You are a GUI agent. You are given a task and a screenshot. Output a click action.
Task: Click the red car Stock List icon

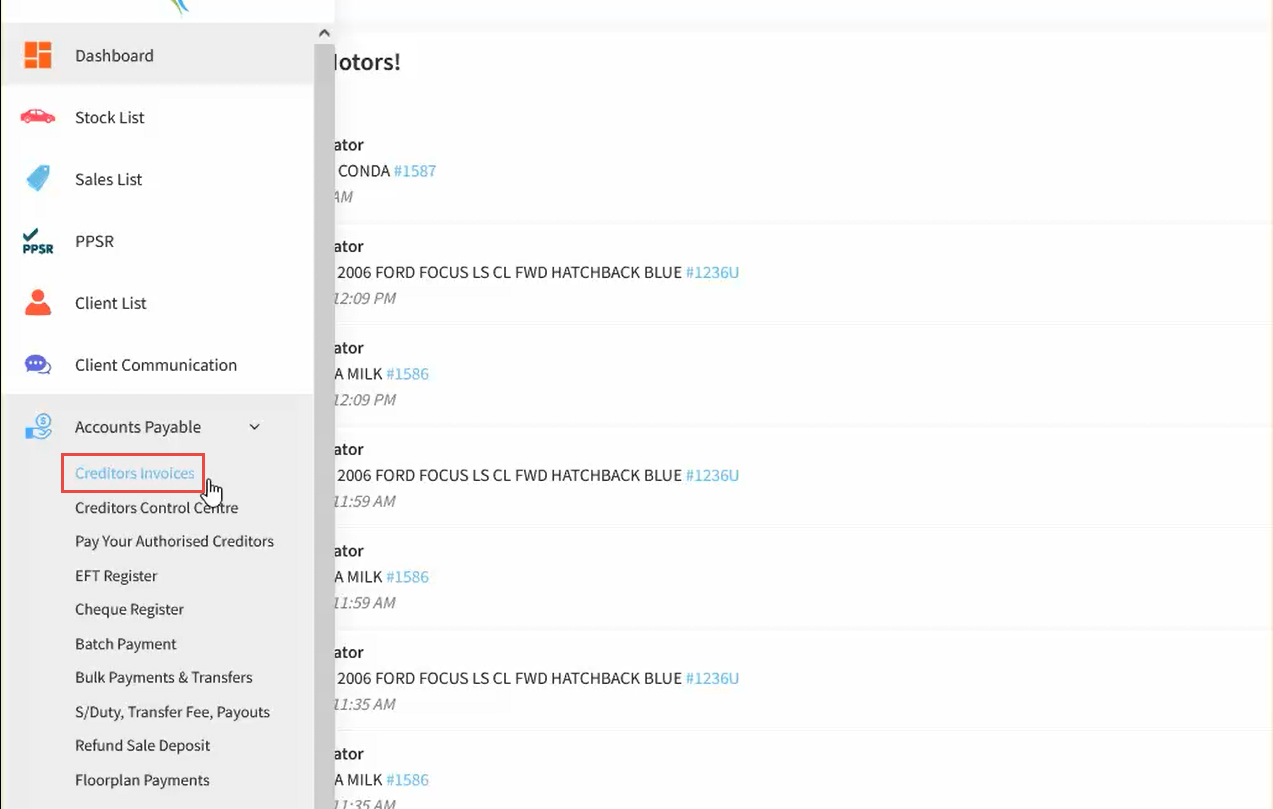tap(38, 117)
